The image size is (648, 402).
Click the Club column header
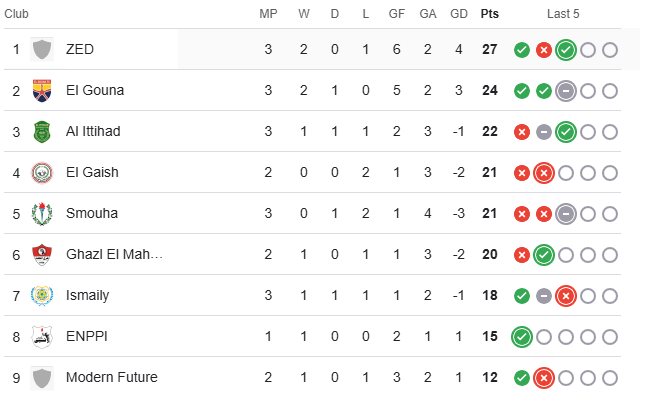coord(16,14)
